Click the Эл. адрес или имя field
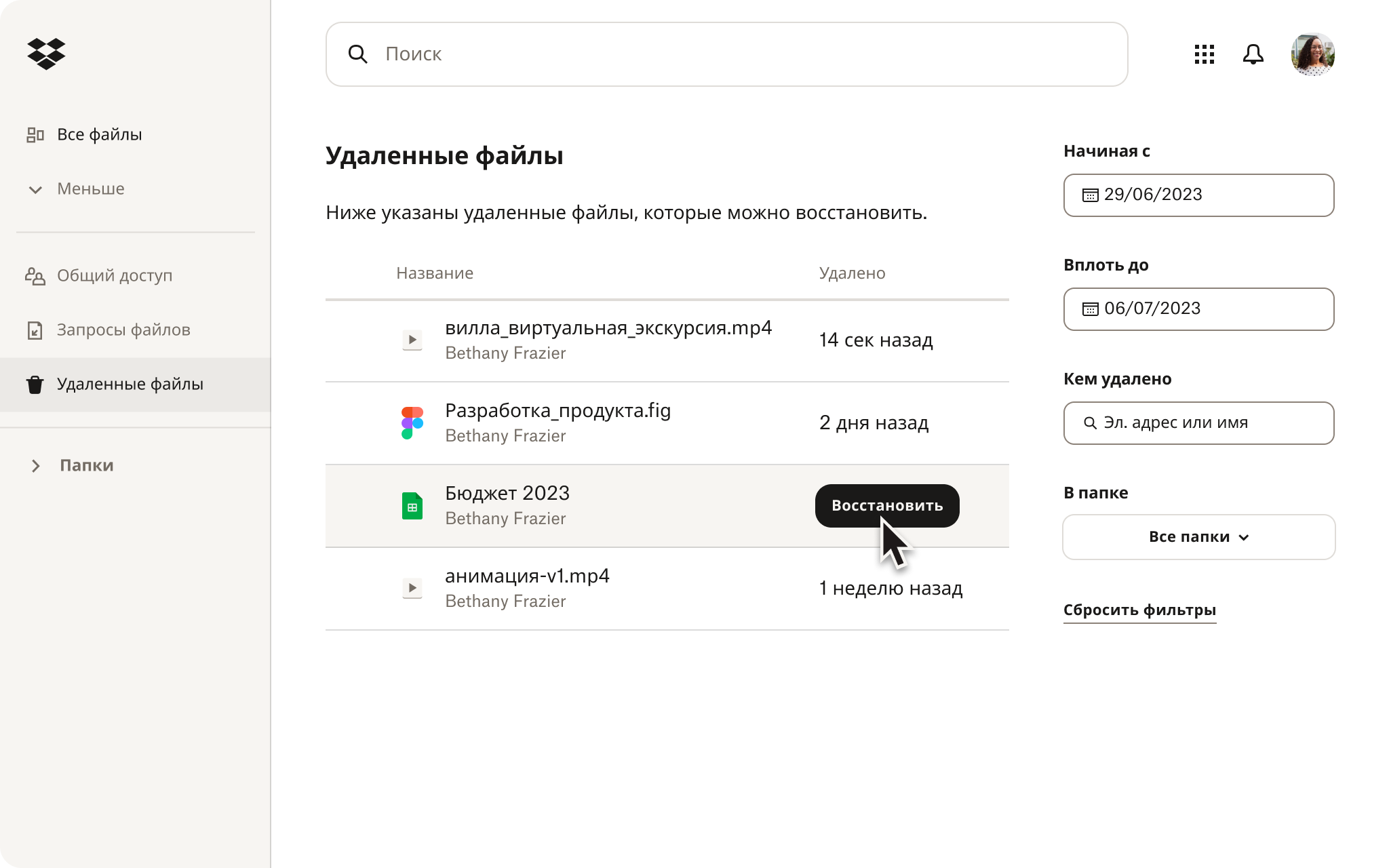The height and width of the screenshot is (868, 1389). click(1198, 423)
